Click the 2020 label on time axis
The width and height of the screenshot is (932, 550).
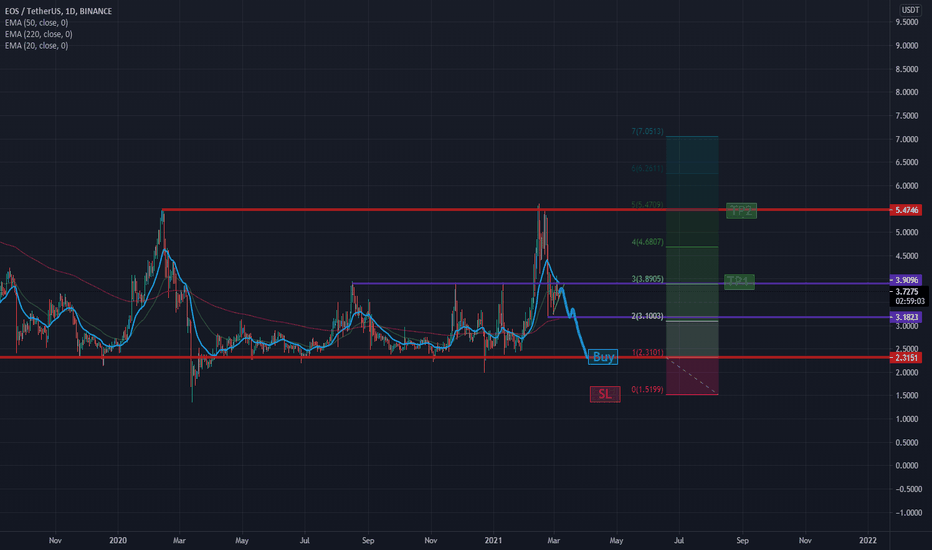(x=118, y=540)
